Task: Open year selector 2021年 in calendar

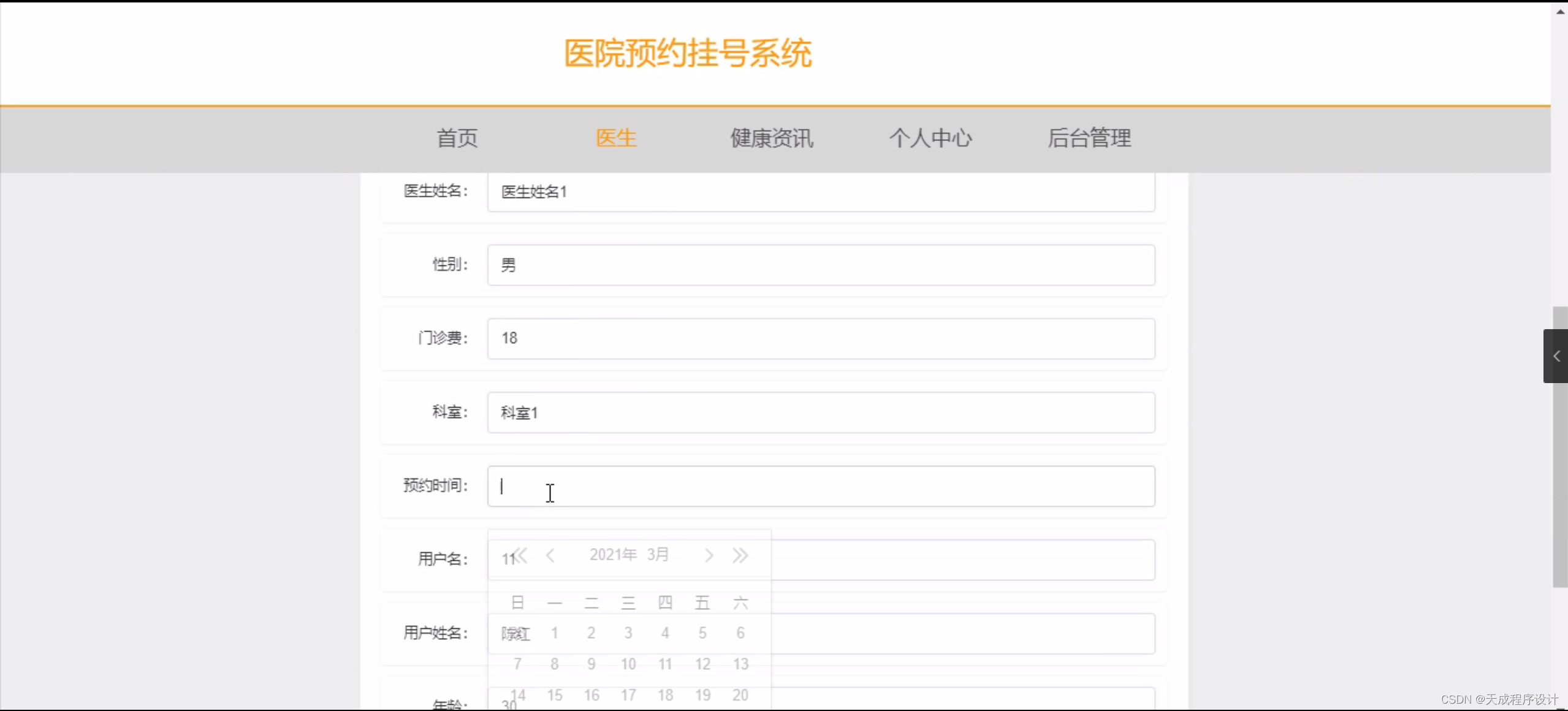Action: [613, 555]
